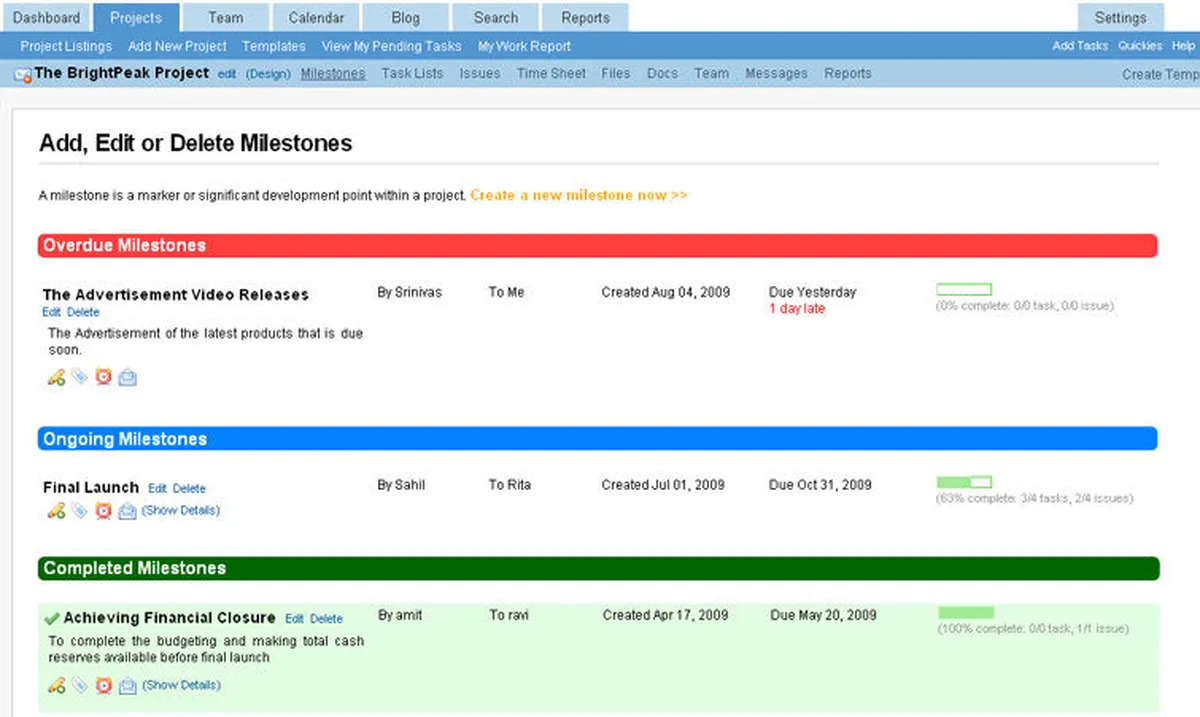The image size is (1200, 717).
Task: Delete the Advertisement Video Releases milestone
Action: click(83, 312)
